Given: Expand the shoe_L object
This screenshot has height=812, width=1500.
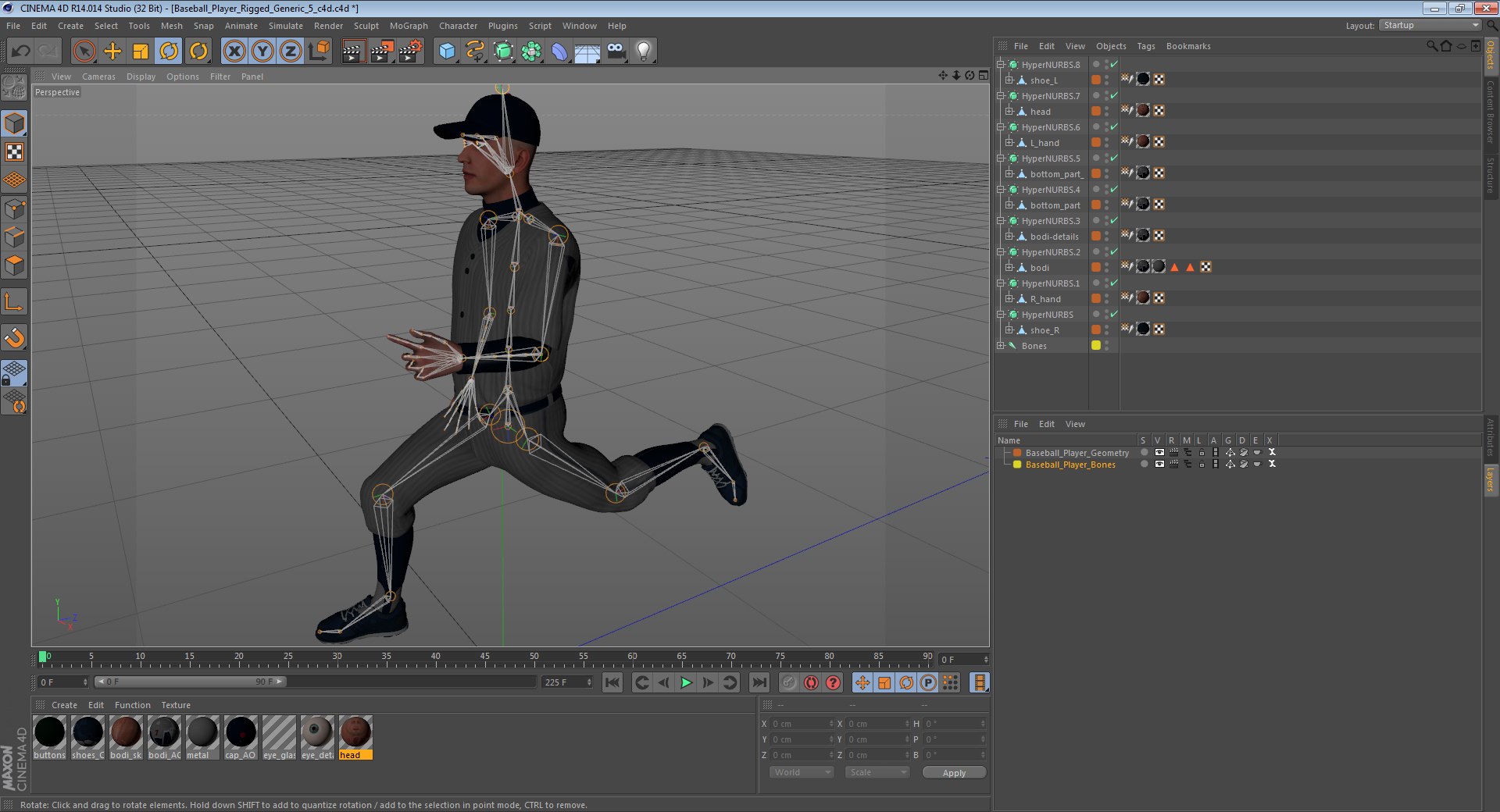Looking at the screenshot, I should point(1009,80).
